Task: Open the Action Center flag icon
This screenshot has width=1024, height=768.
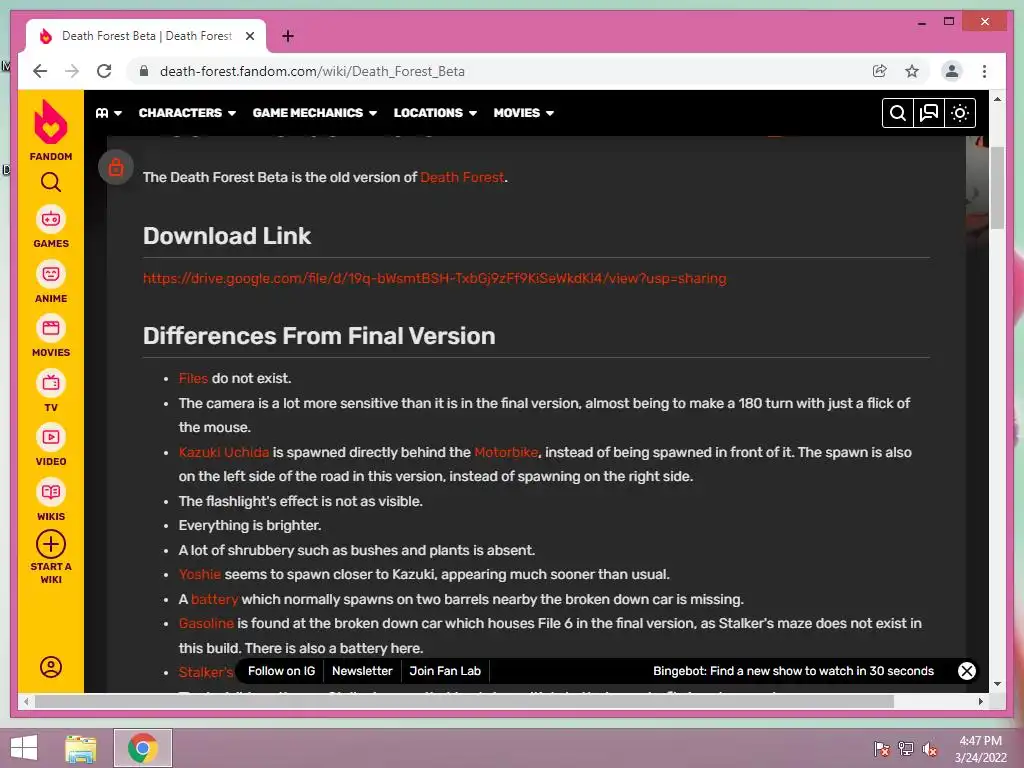Action: coord(882,748)
